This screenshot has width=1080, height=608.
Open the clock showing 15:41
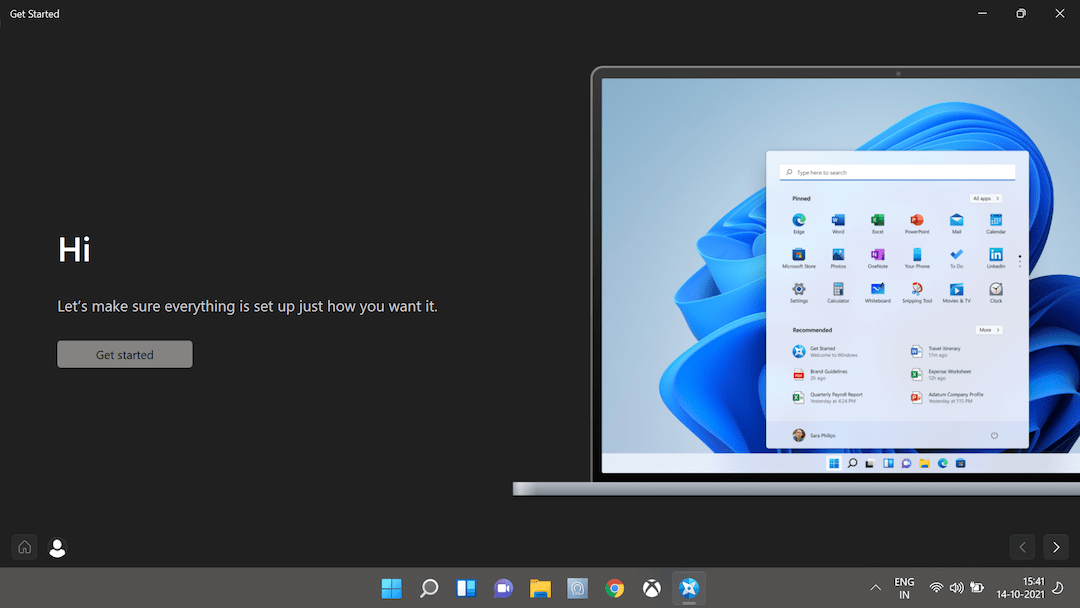(x=1020, y=588)
